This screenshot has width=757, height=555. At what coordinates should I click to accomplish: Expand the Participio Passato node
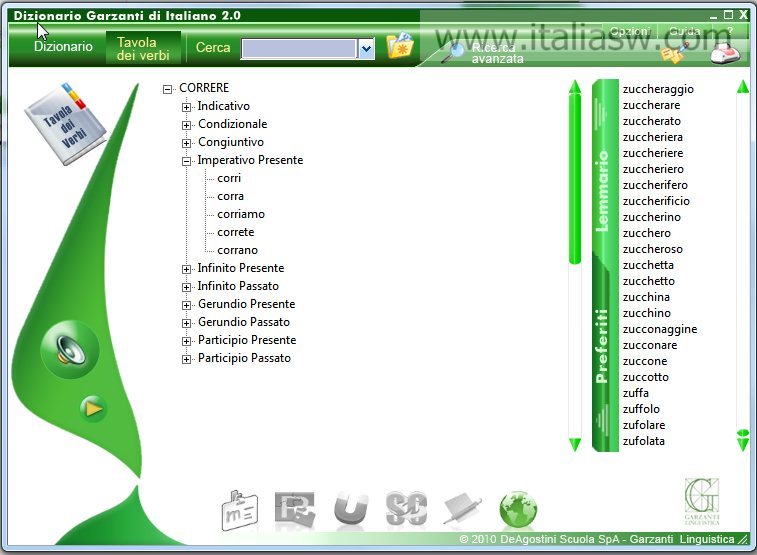[x=186, y=359]
